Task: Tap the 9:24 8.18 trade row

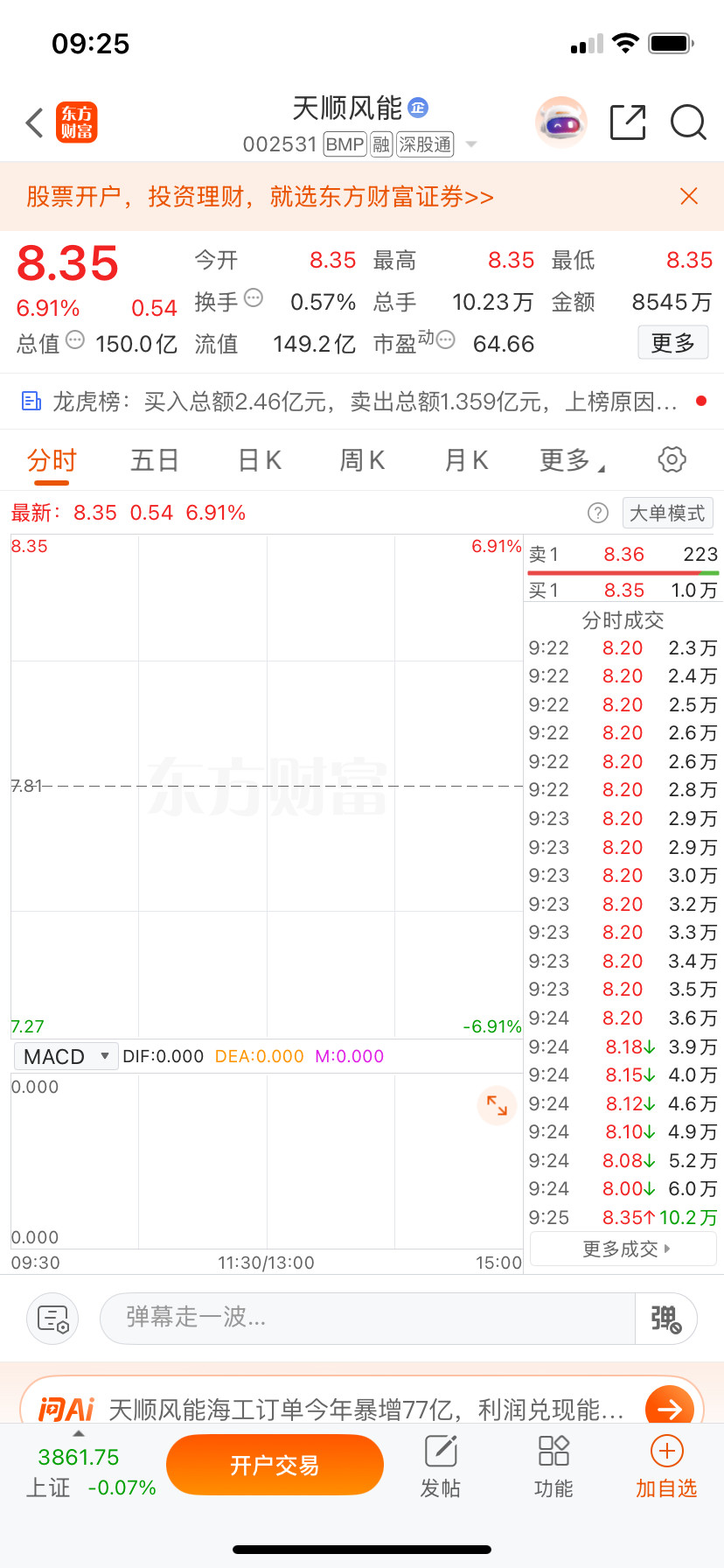Action: pyautogui.click(x=623, y=1046)
